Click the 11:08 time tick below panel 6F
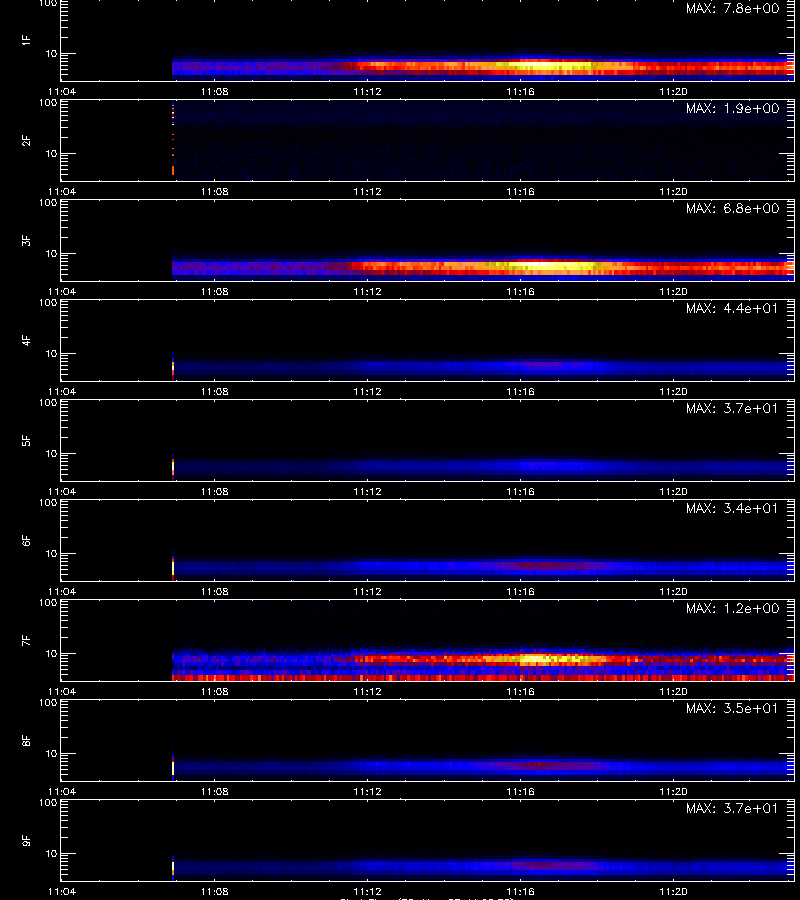The height and width of the screenshot is (900, 800). pos(215,591)
